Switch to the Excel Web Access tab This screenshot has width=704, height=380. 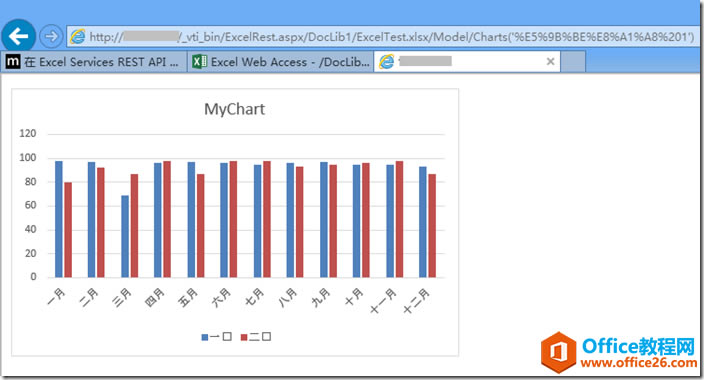(281, 62)
